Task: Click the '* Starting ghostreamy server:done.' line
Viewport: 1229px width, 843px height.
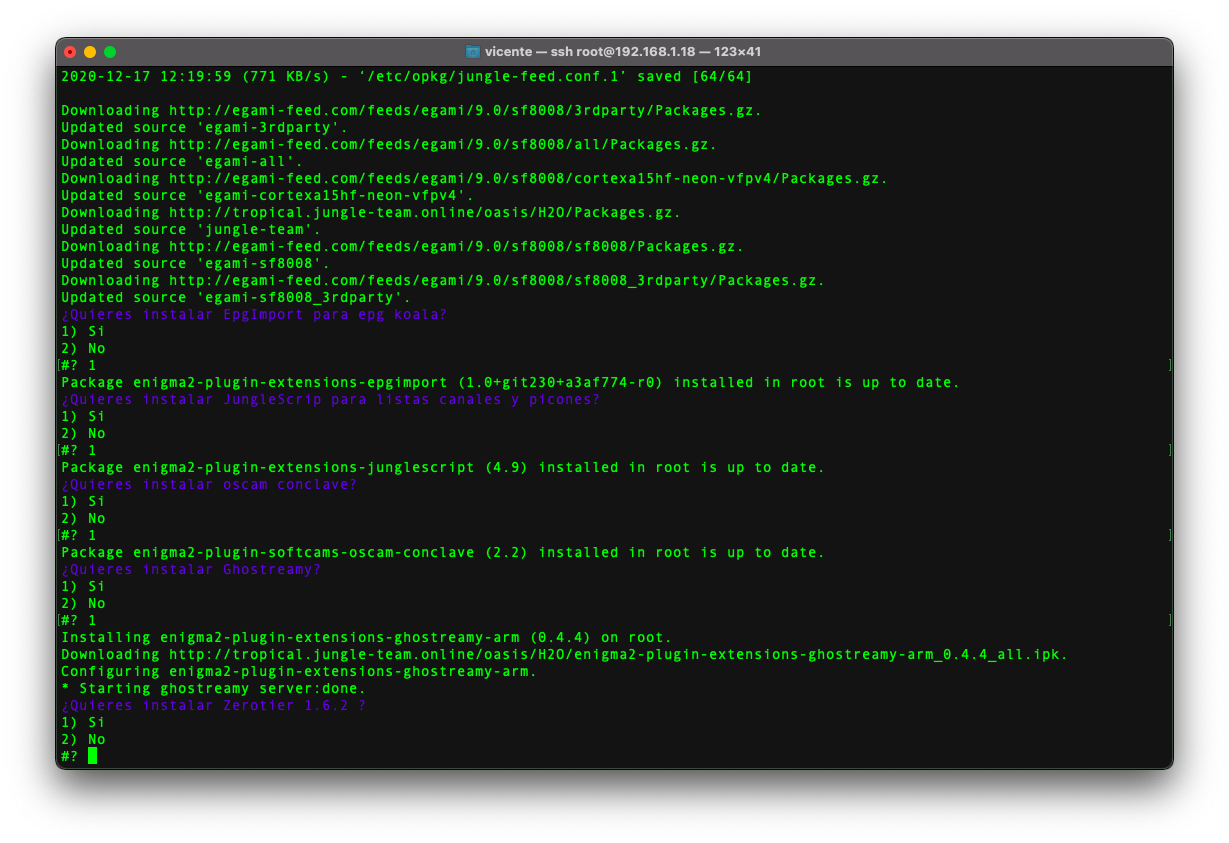Action: click(213, 688)
